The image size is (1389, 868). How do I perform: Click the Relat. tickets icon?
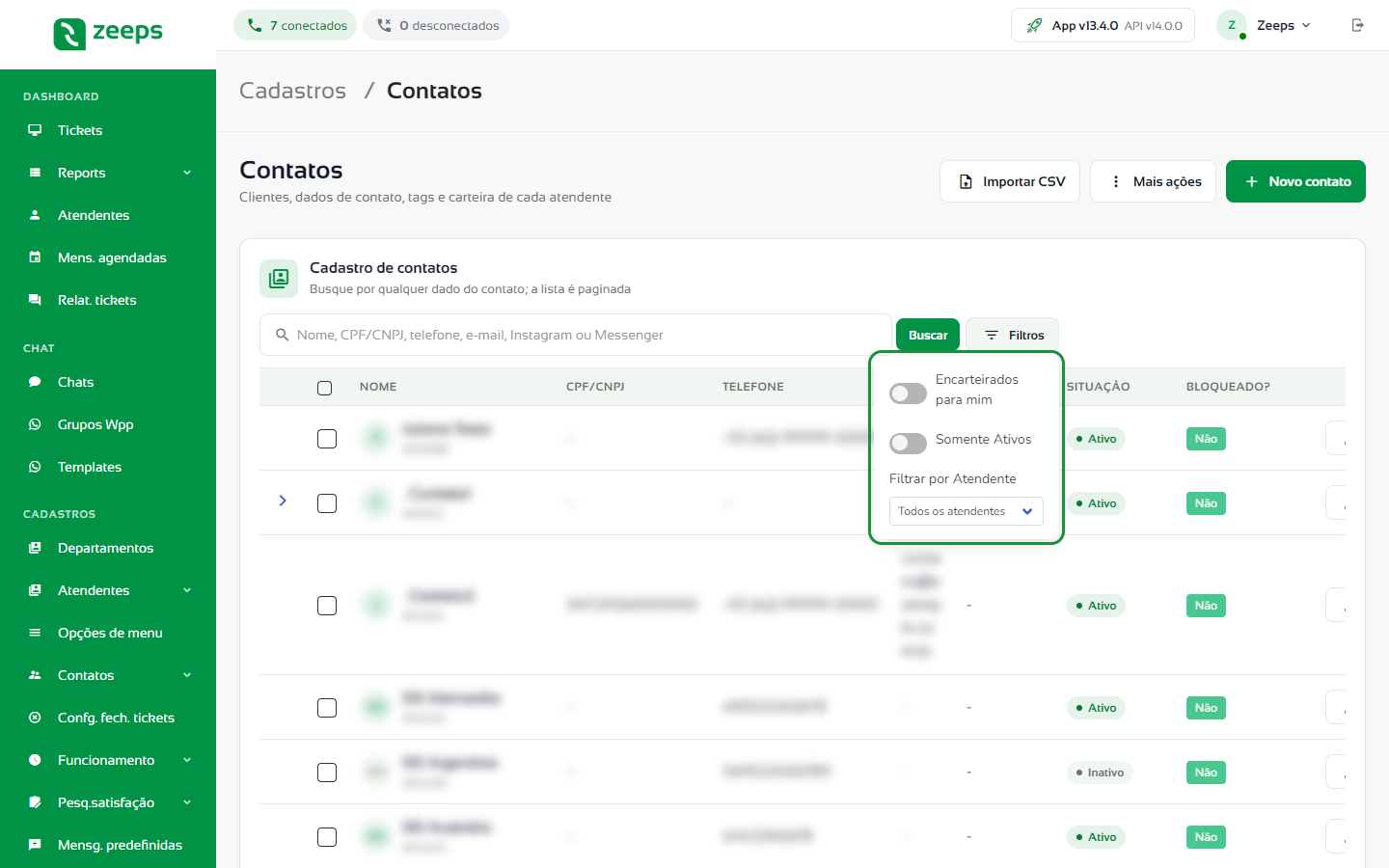coord(35,300)
